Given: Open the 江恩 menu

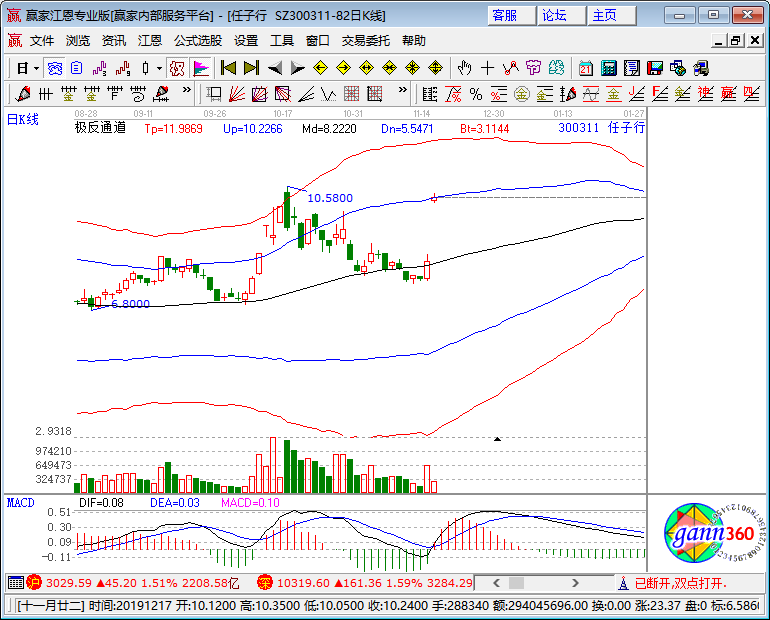Looking at the screenshot, I should click(x=150, y=41).
